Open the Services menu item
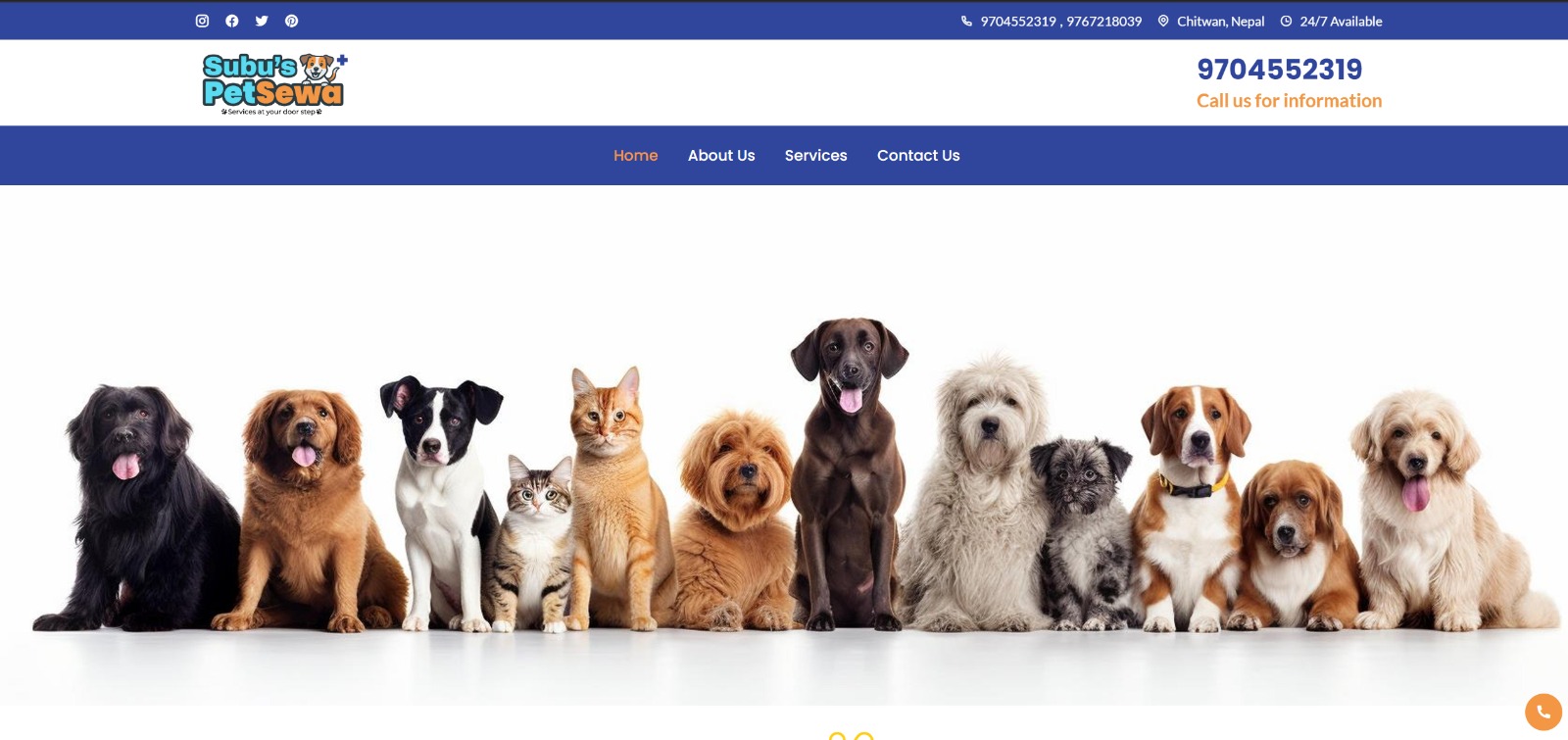 pos(816,155)
